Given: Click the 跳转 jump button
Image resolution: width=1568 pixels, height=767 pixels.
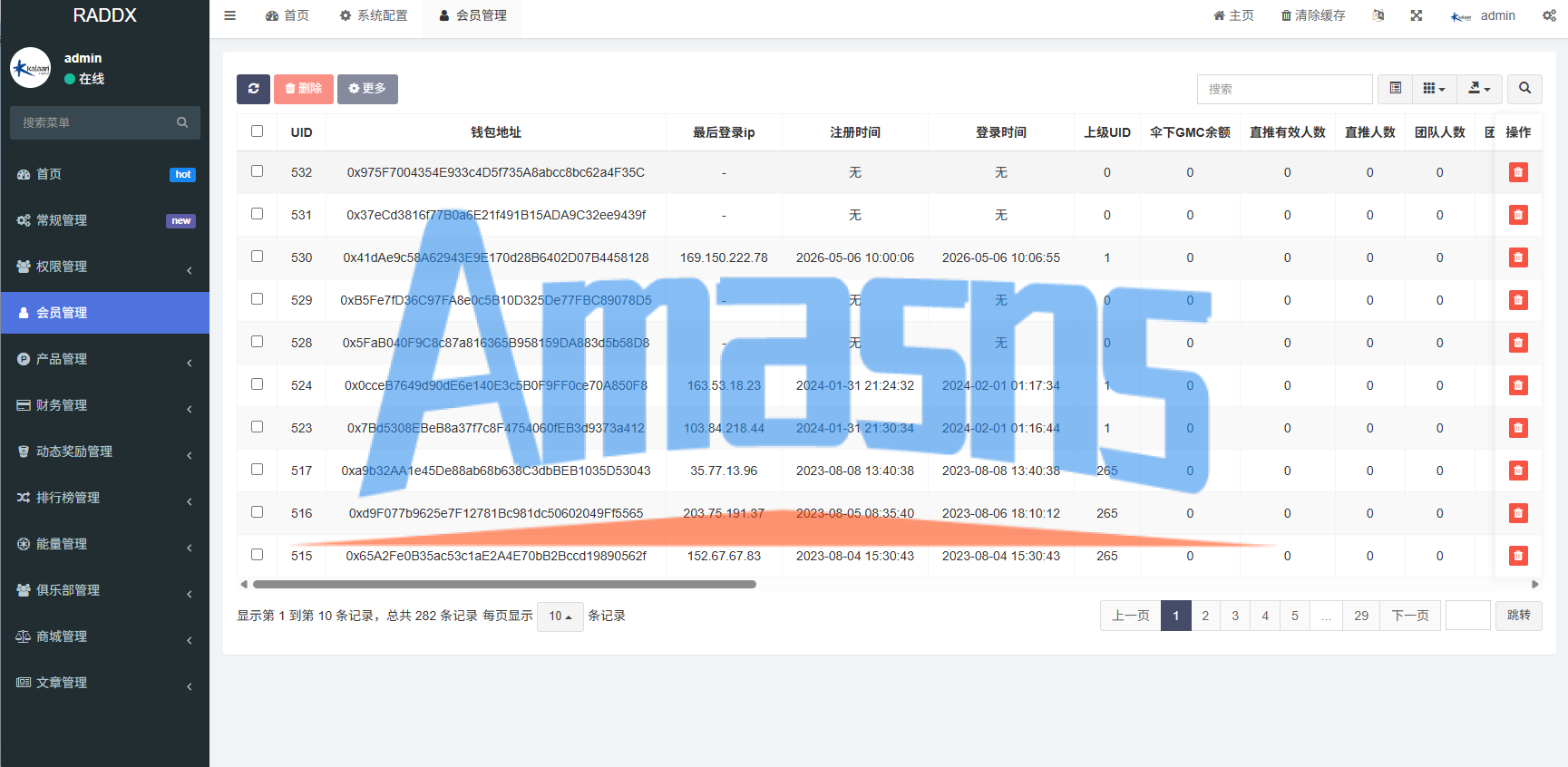Looking at the screenshot, I should 1518,616.
